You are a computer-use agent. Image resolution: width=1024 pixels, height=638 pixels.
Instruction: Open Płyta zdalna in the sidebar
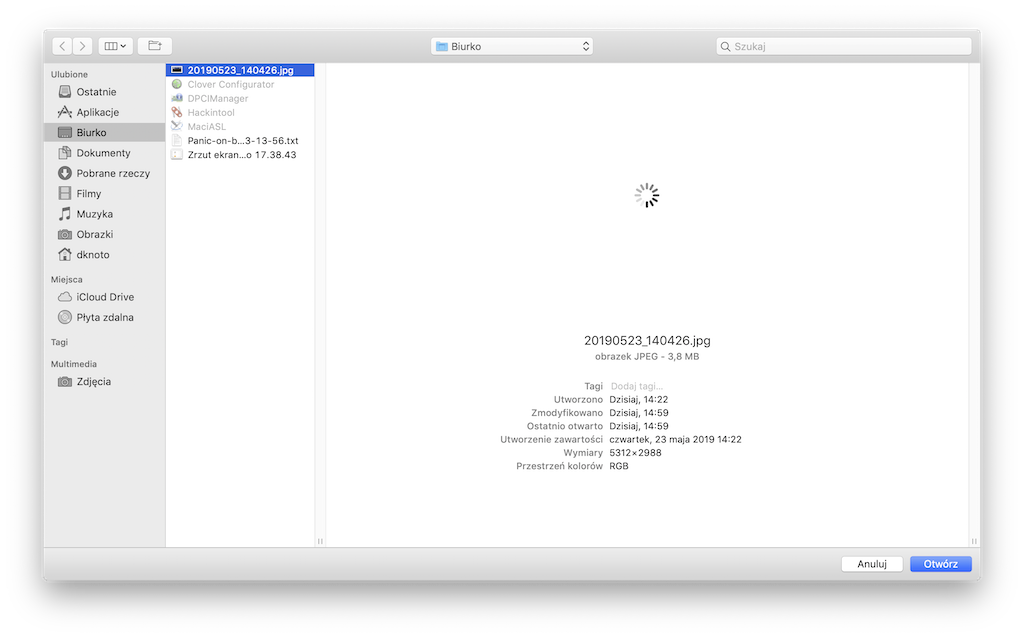pyautogui.click(x=104, y=317)
